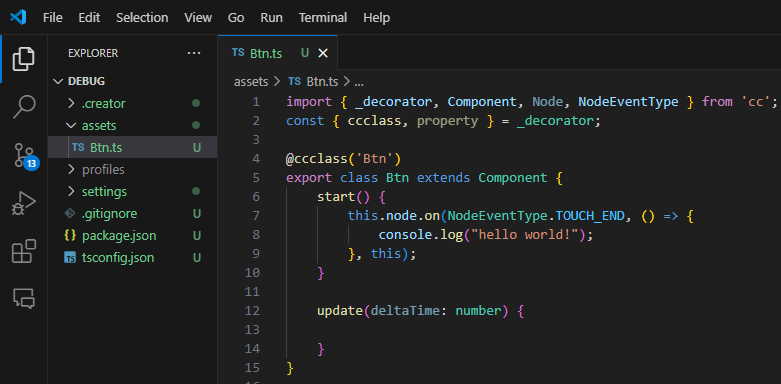Open the Edit menu
This screenshot has height=384, width=781.
[x=89, y=17]
